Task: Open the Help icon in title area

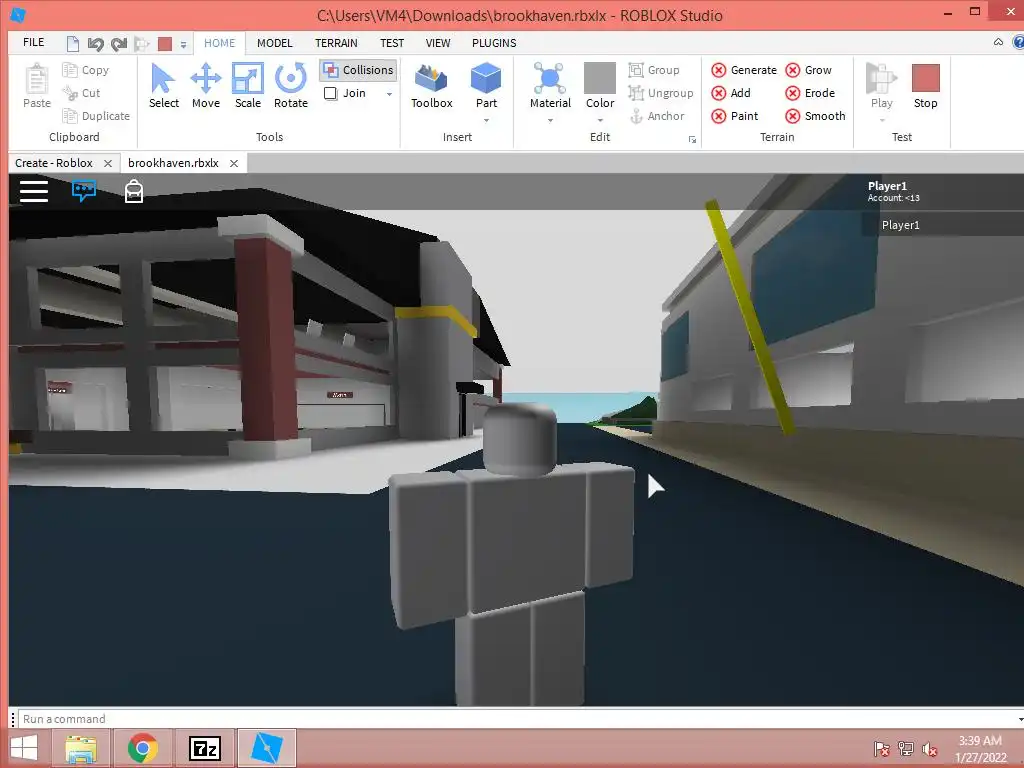Action: [1018, 42]
